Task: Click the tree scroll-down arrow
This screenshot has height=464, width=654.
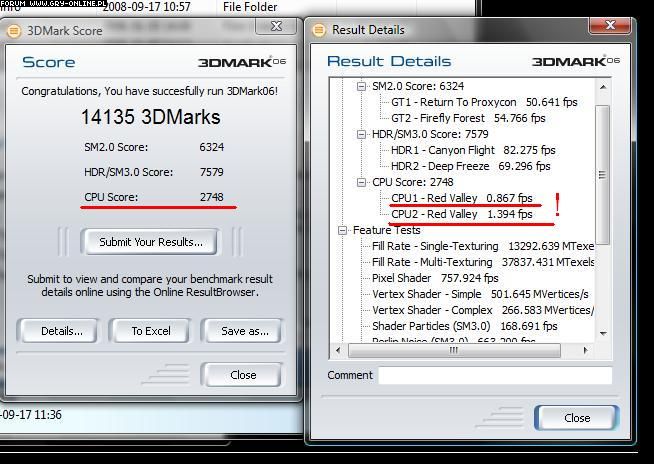Action: point(603,333)
